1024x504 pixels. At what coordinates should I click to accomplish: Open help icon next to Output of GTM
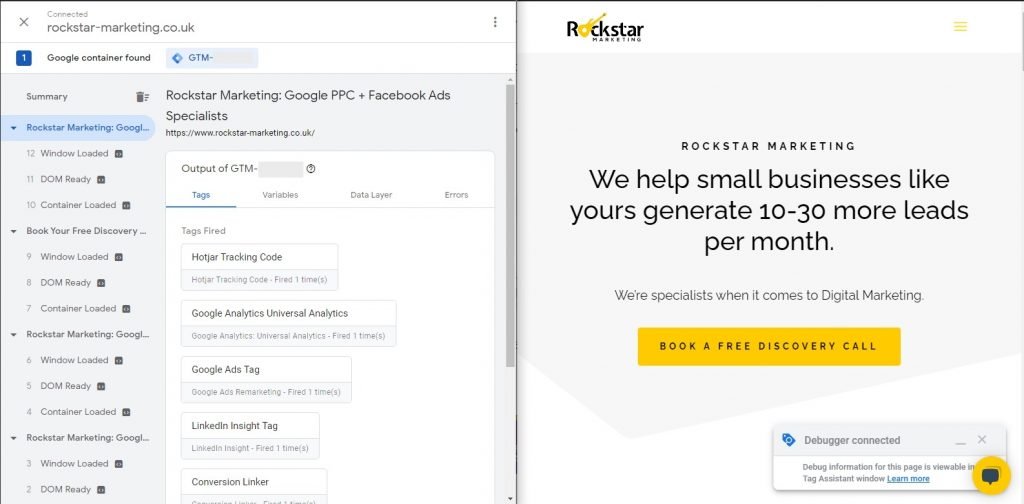[x=311, y=168]
